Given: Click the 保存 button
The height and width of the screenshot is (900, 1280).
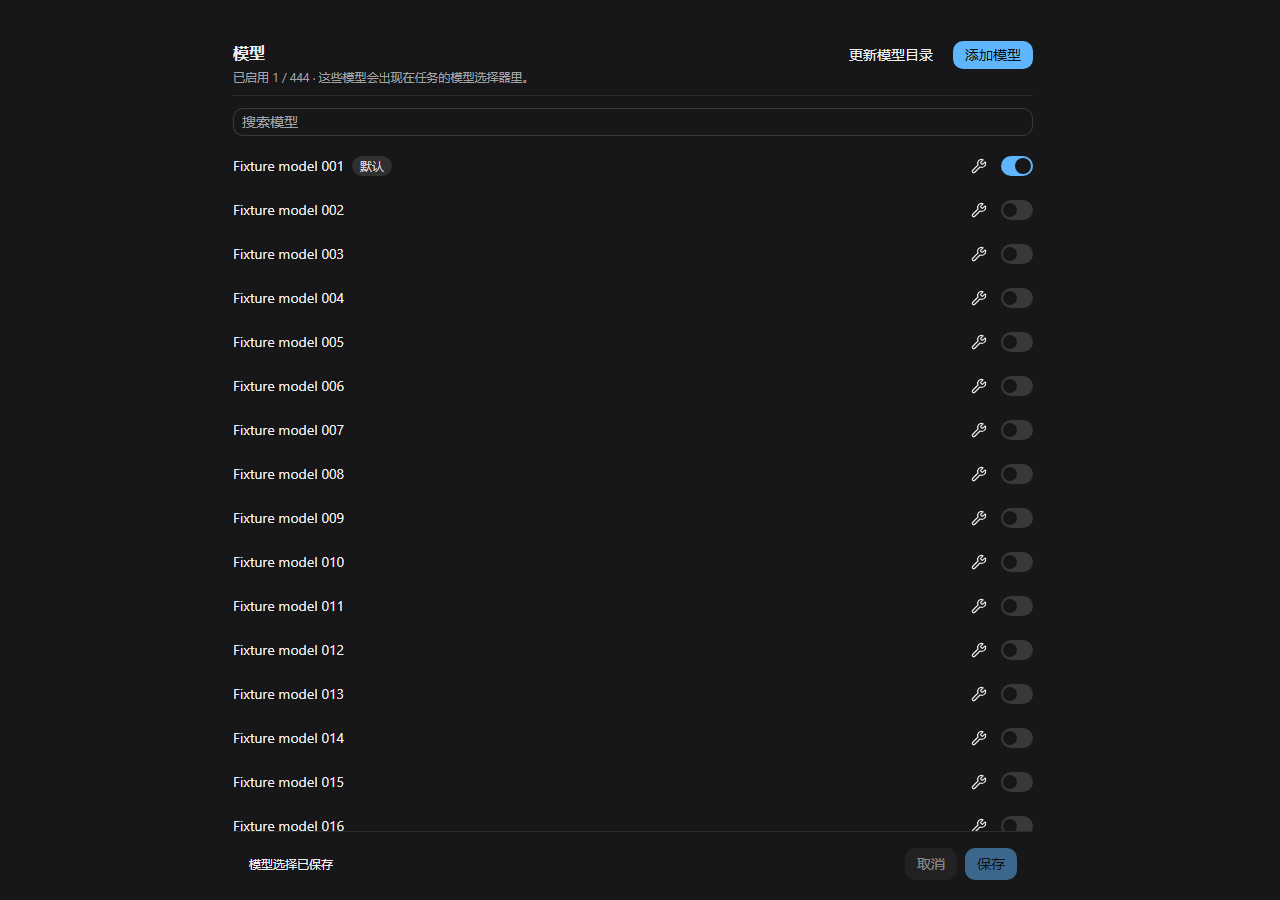Looking at the screenshot, I should [991, 864].
